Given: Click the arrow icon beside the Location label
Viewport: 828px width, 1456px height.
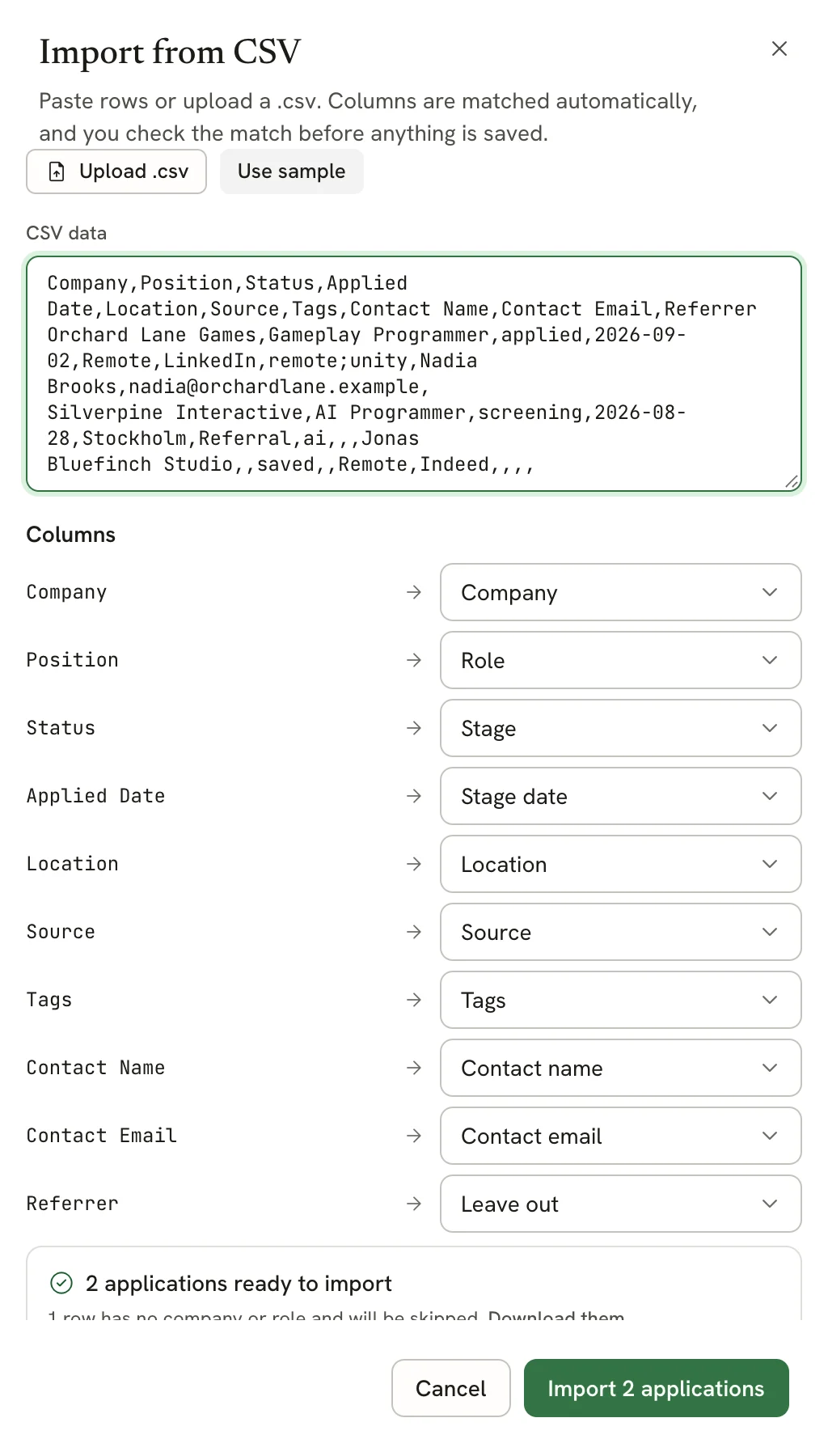Looking at the screenshot, I should (414, 864).
